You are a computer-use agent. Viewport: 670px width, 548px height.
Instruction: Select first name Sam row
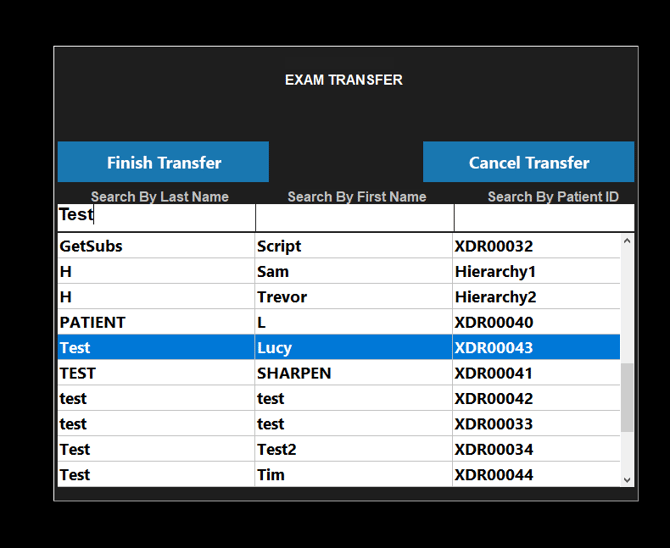(353, 271)
